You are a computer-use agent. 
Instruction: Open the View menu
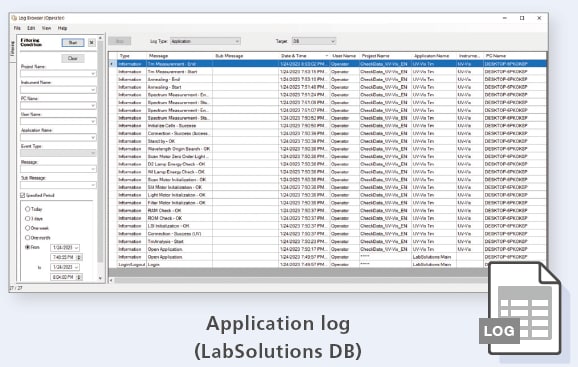[x=46, y=28]
